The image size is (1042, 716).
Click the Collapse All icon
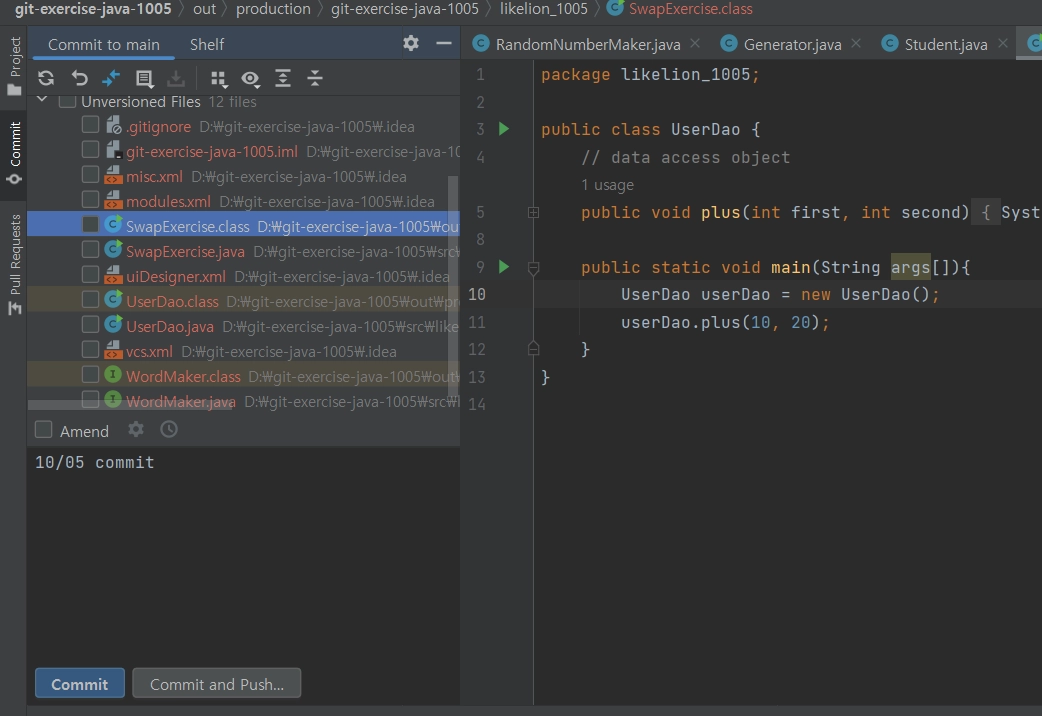315,78
